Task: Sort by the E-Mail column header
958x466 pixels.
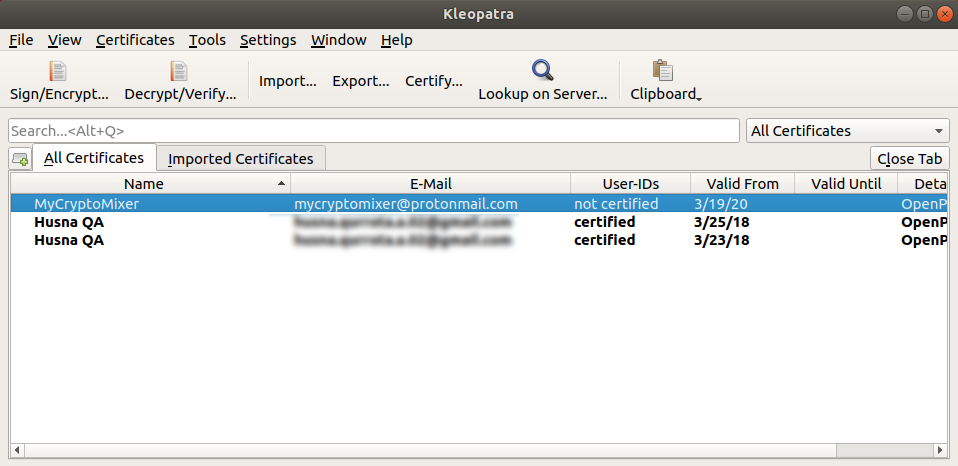Action: click(x=431, y=184)
